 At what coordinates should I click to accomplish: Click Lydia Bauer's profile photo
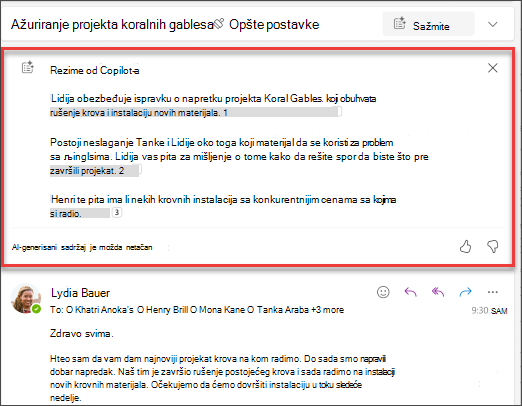(26, 299)
